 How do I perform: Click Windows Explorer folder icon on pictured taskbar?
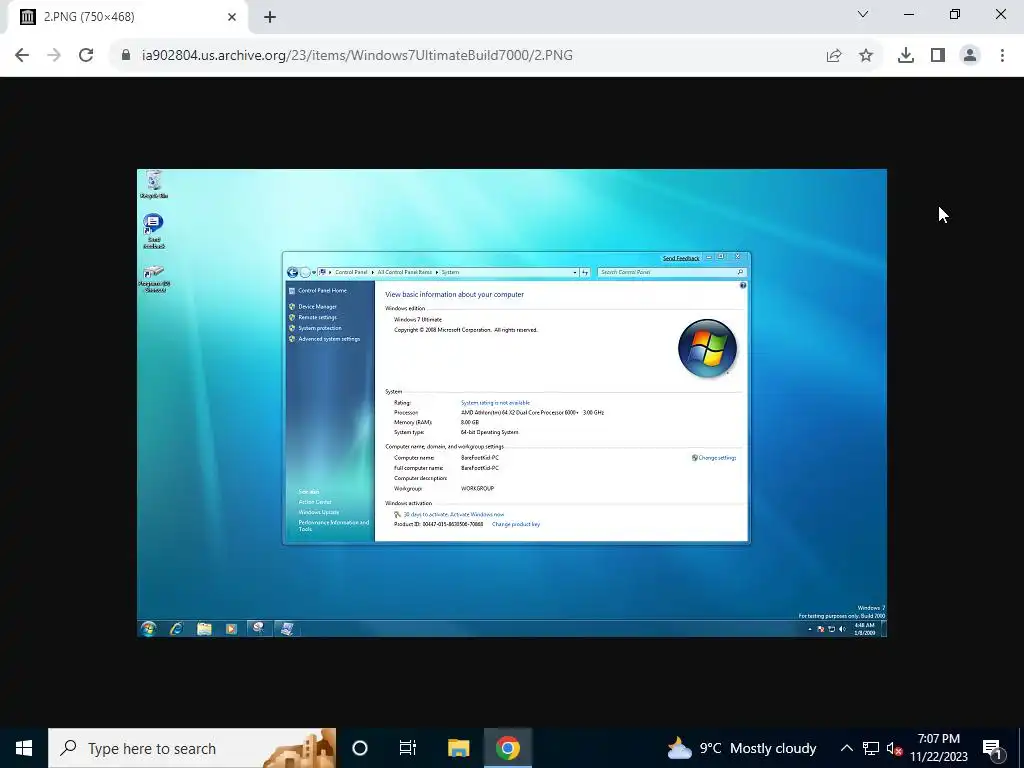[204, 628]
